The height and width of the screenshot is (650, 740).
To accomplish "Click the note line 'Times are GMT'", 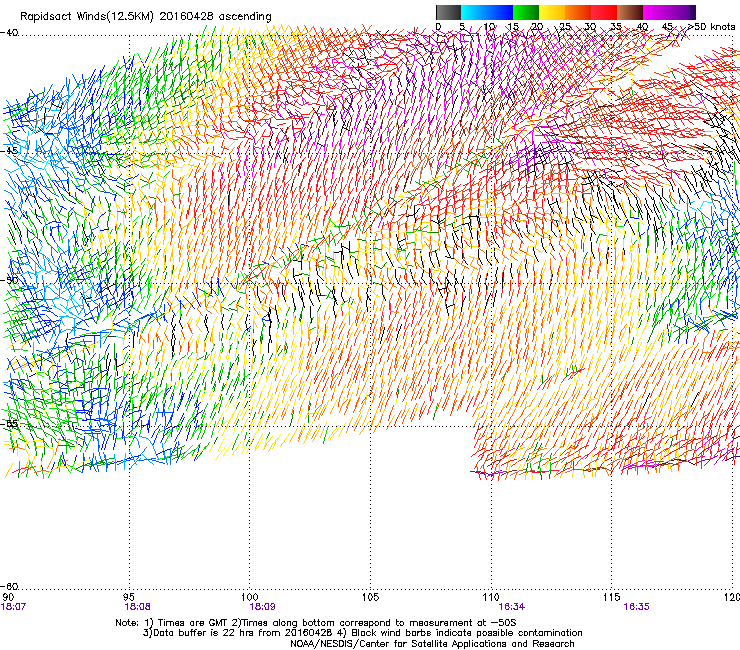I will click(x=192, y=623).
